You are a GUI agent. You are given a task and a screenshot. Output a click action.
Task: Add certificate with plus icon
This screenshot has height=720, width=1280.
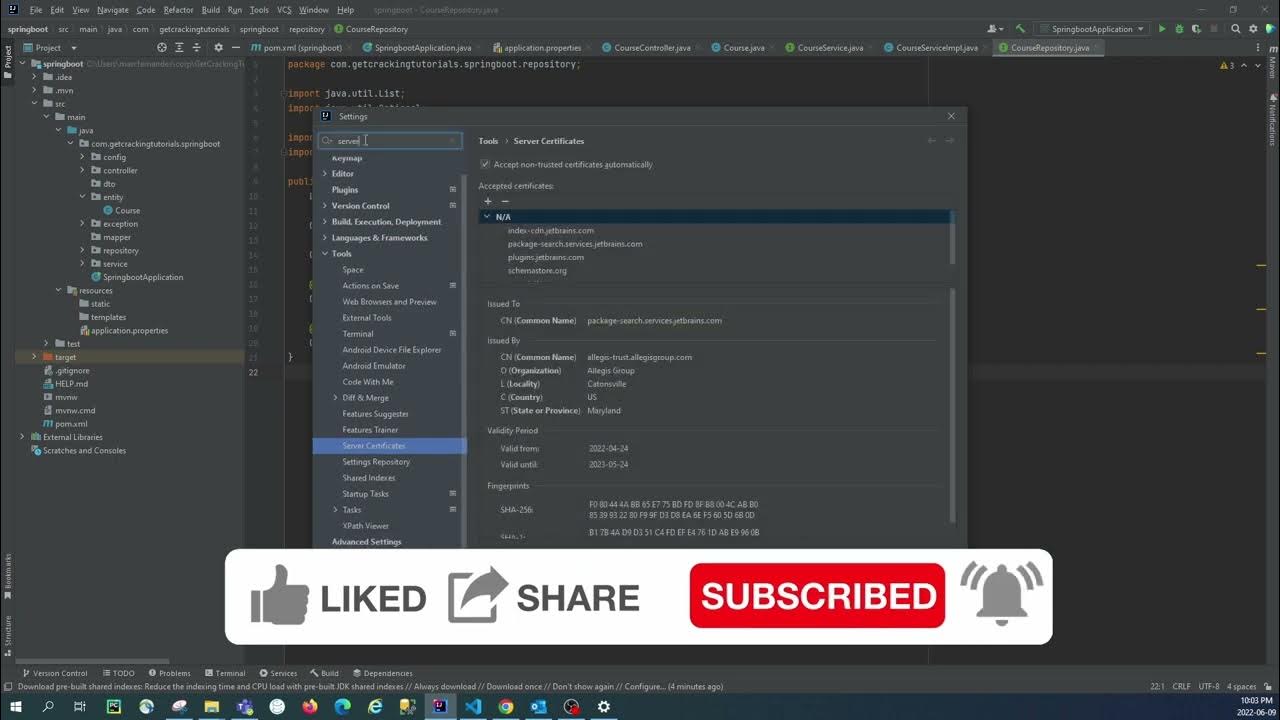pyautogui.click(x=488, y=201)
